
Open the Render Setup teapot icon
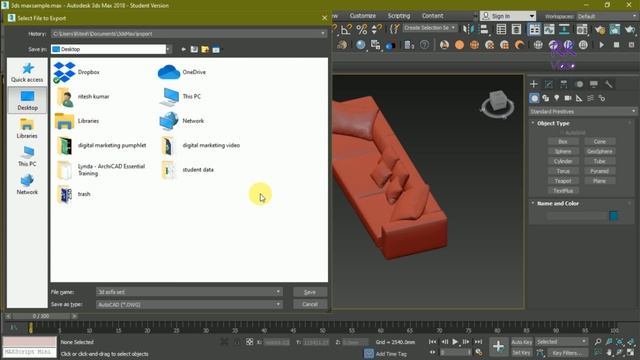pyautogui.click(x=599, y=29)
